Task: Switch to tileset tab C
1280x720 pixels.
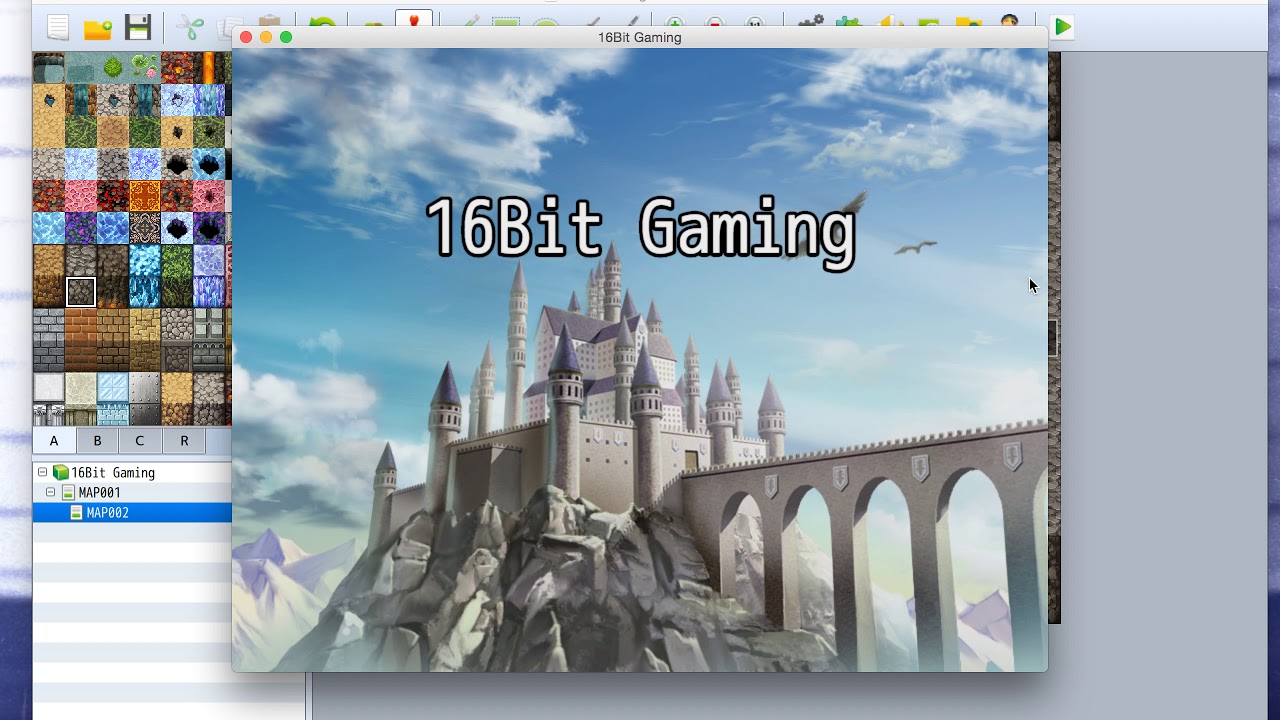Action: [140, 441]
